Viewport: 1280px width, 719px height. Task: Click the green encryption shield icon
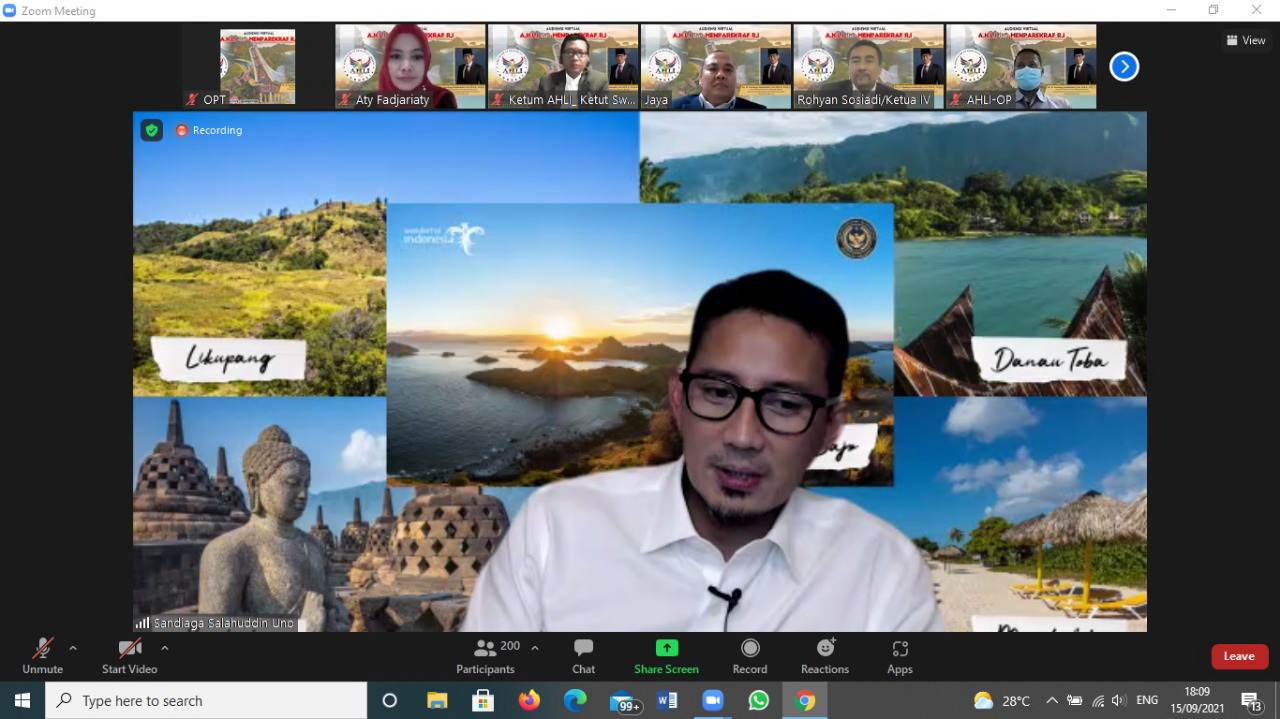[x=151, y=130]
